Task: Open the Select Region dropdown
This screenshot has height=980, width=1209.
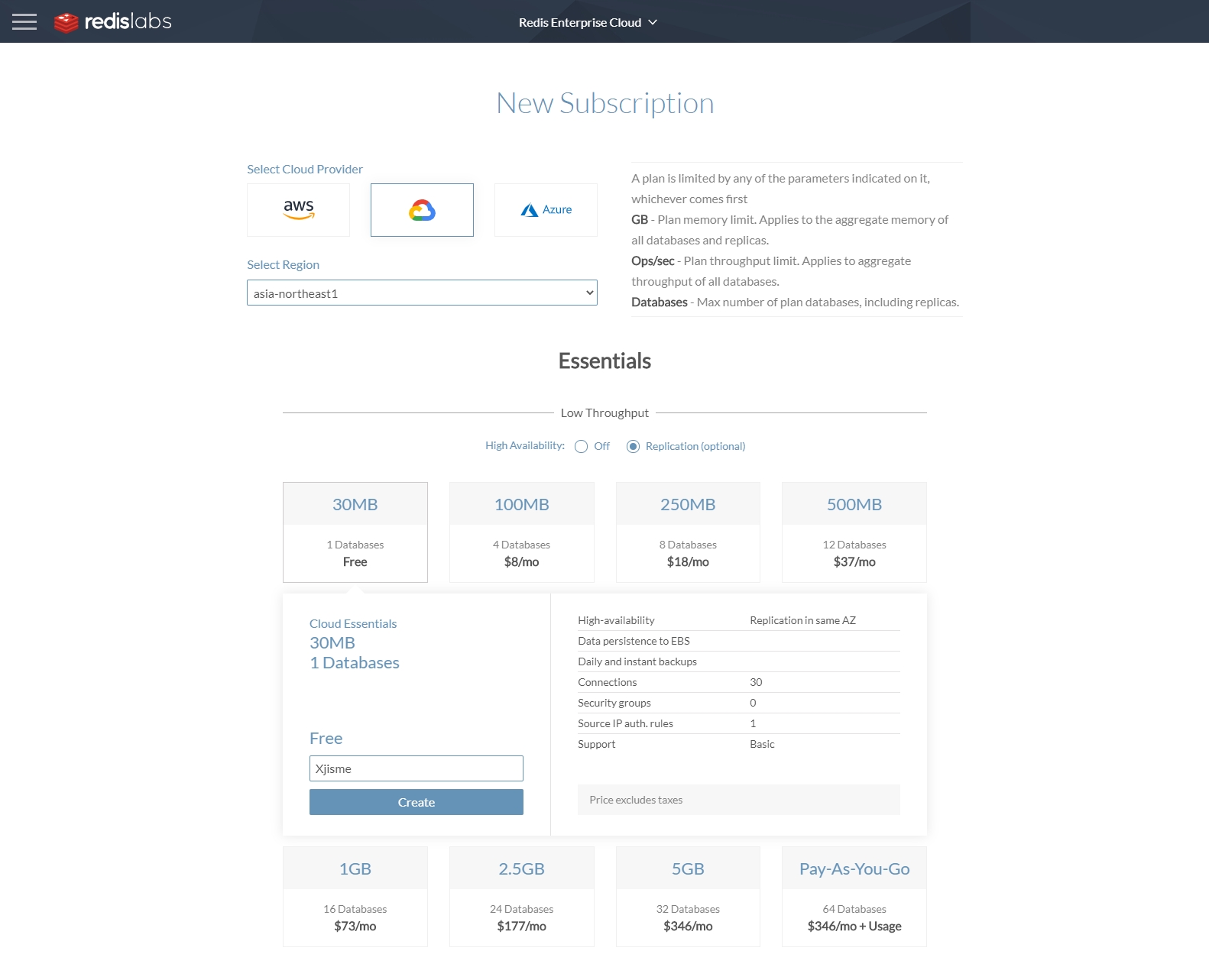Action: click(422, 293)
